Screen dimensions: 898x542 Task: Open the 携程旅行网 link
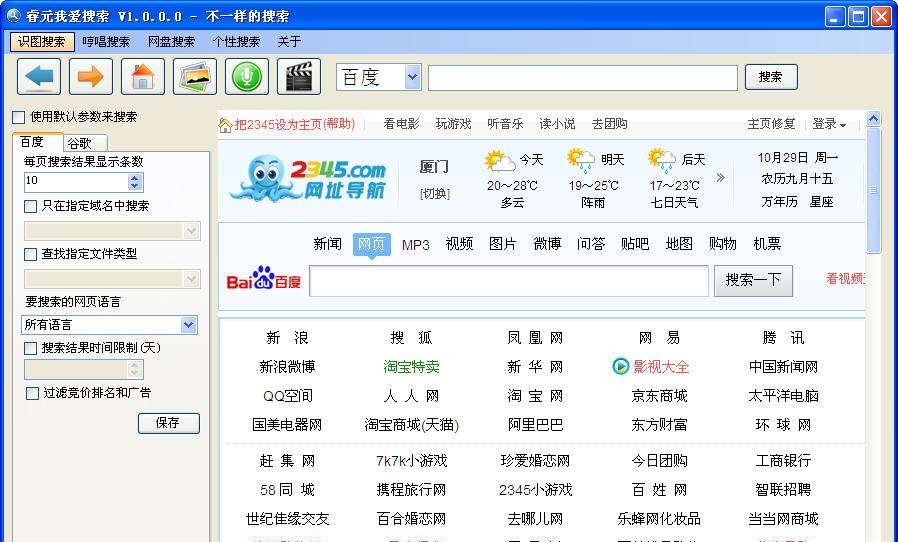(411, 490)
